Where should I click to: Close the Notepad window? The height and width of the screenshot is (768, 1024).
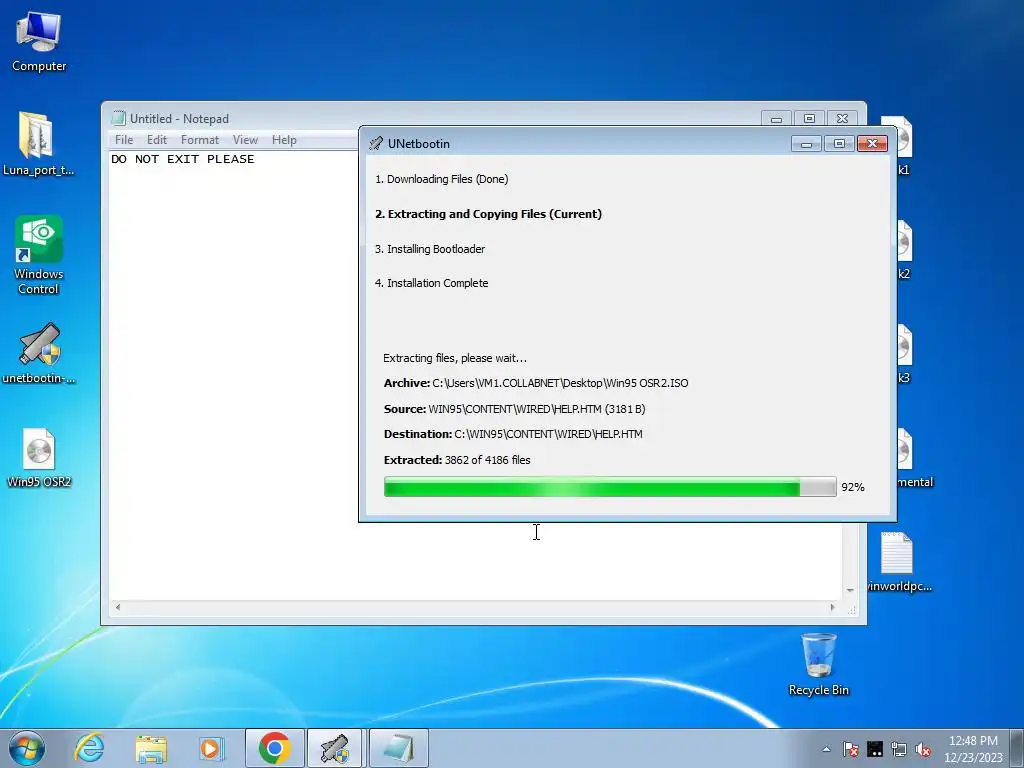pyautogui.click(x=842, y=119)
